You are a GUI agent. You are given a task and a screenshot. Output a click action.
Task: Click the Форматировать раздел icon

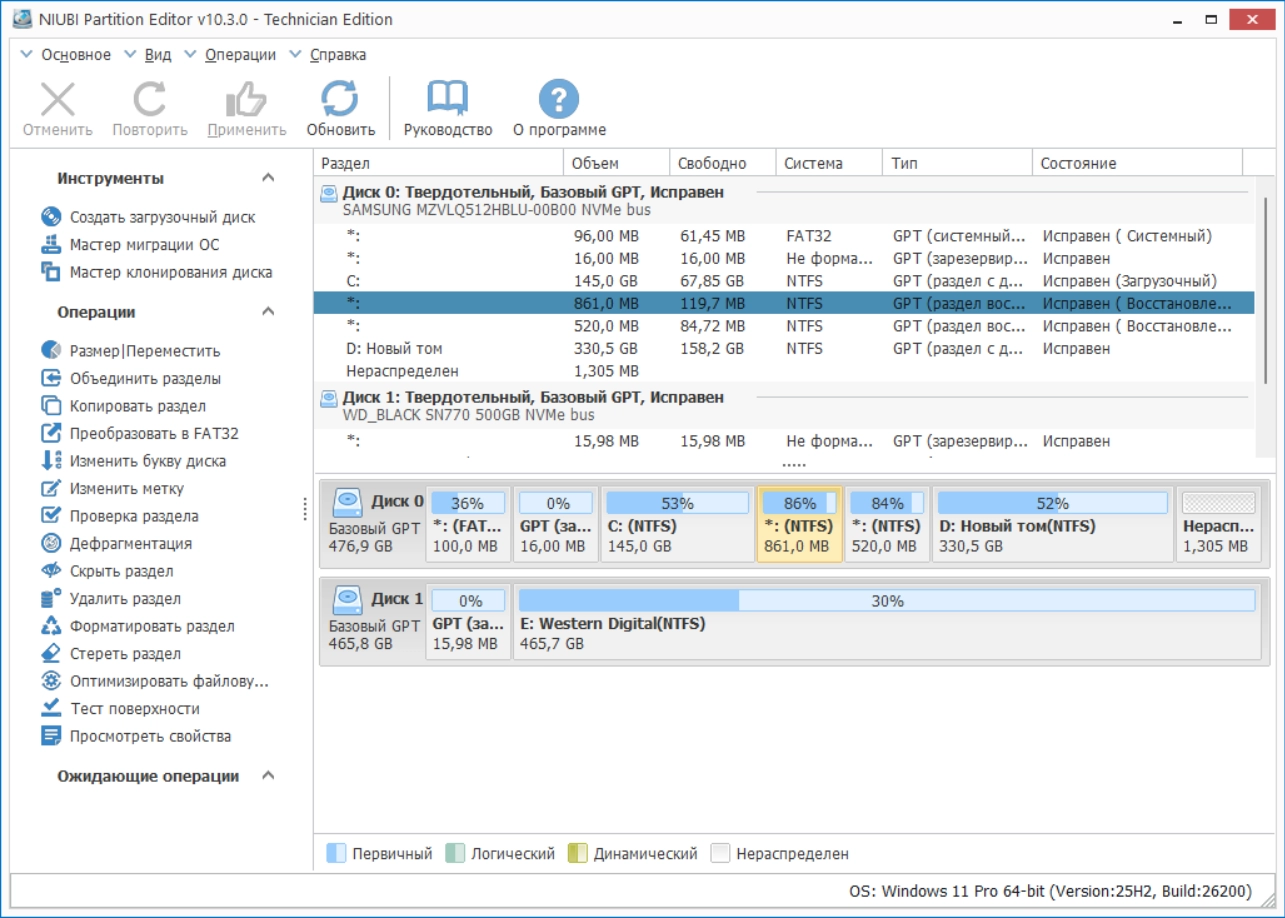tap(51, 626)
